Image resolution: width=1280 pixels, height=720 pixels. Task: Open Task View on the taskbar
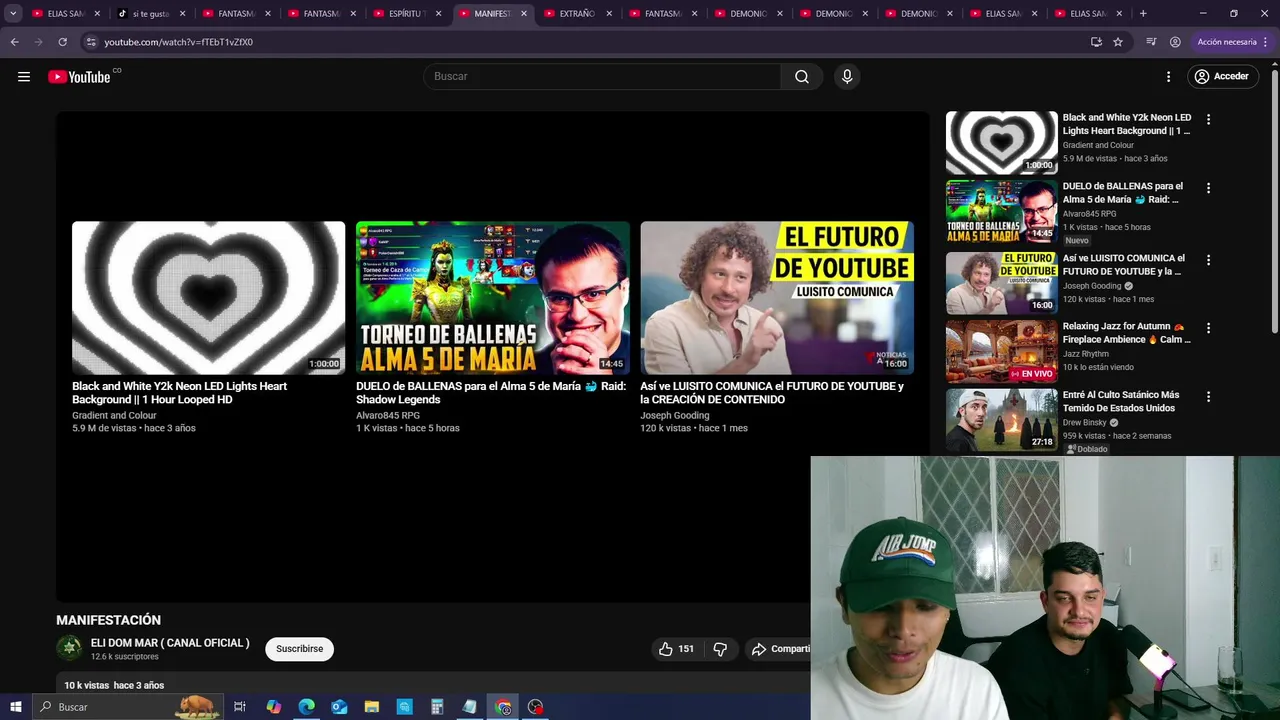[240, 707]
